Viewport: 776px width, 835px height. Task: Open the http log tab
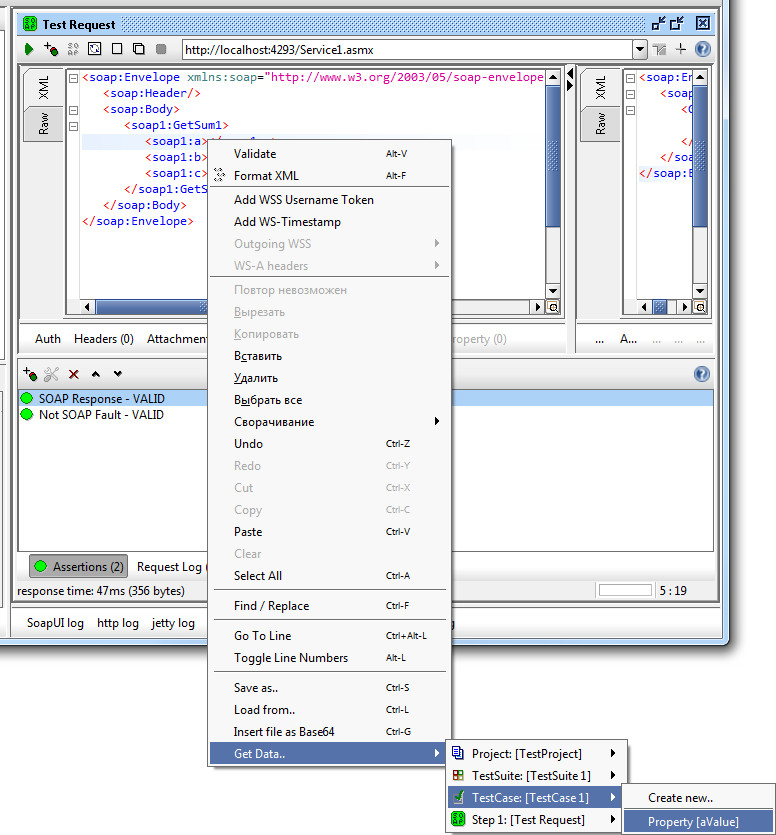coord(118,623)
